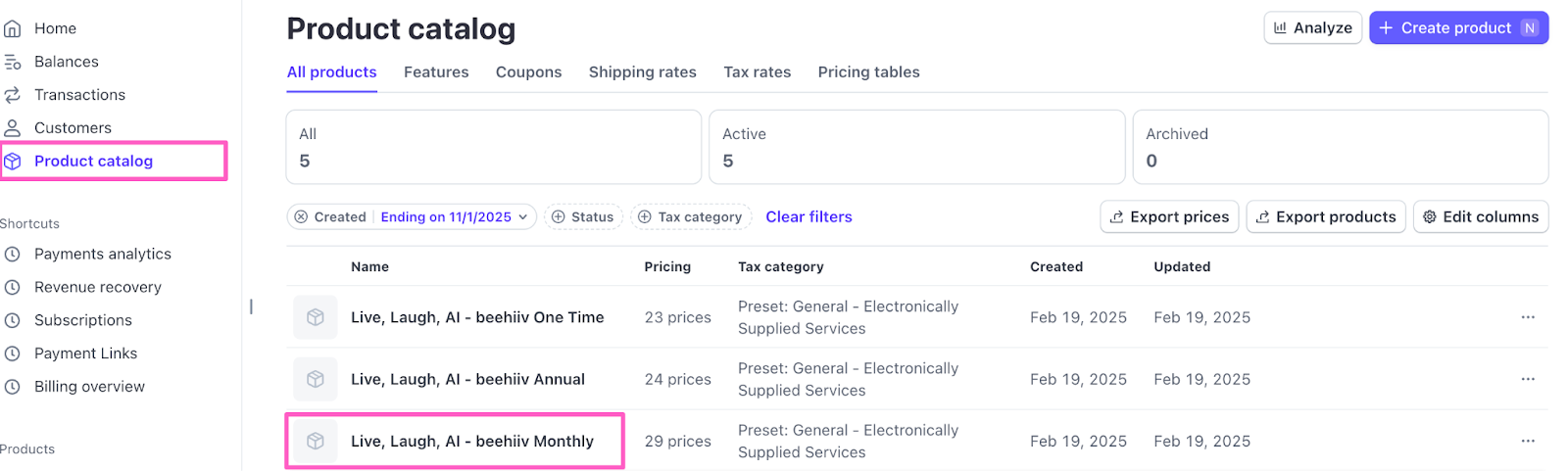The height and width of the screenshot is (471, 1568).
Task: Open row menu for beehiiv One Time
Action: click(x=1527, y=317)
